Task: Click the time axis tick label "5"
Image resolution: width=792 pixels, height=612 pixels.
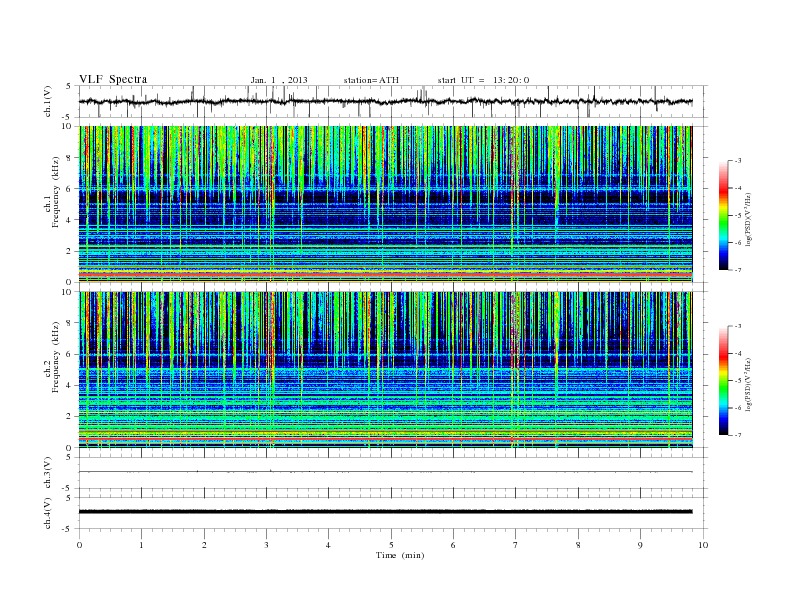Action: [x=391, y=545]
